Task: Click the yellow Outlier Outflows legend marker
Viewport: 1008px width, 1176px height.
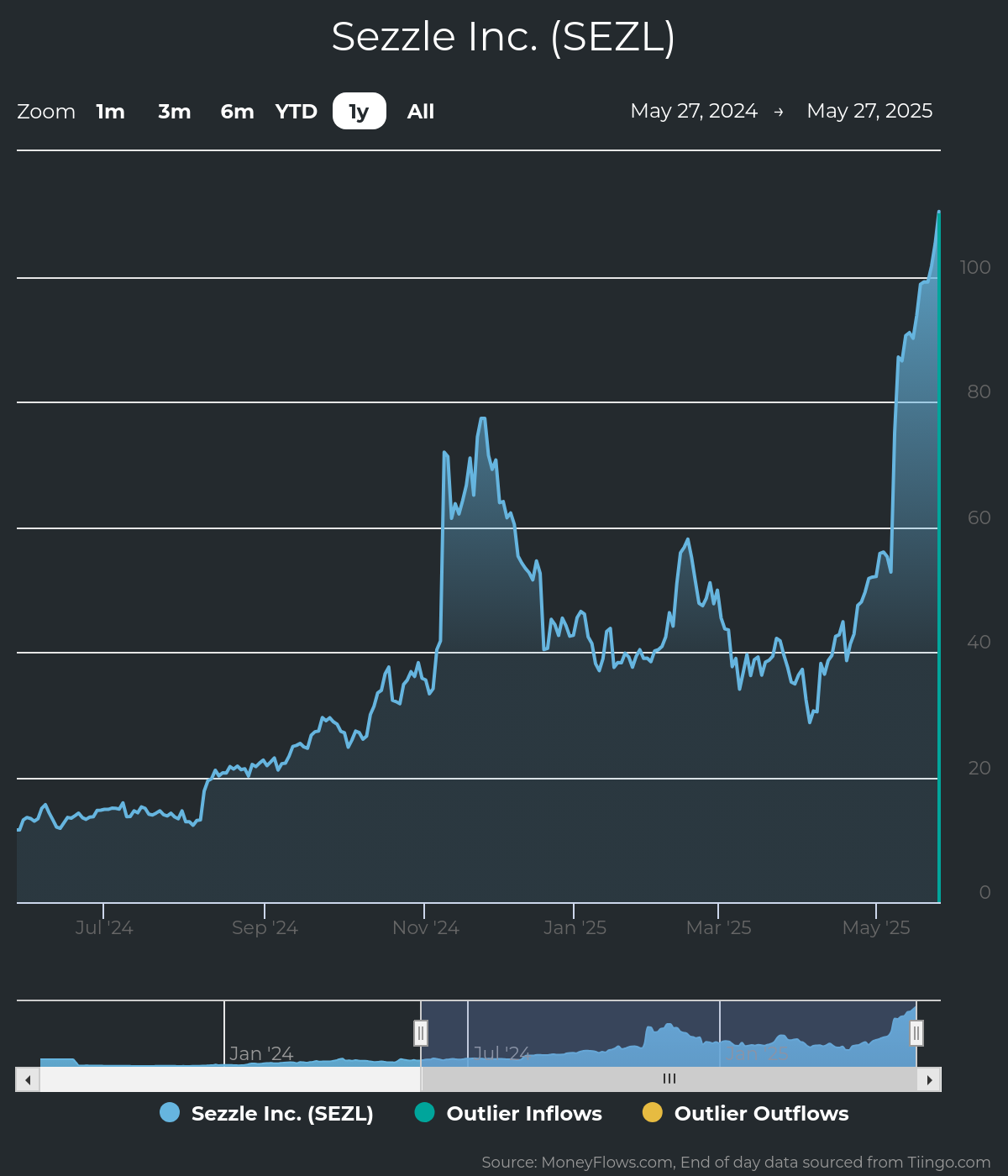Action: pyautogui.click(x=653, y=1112)
